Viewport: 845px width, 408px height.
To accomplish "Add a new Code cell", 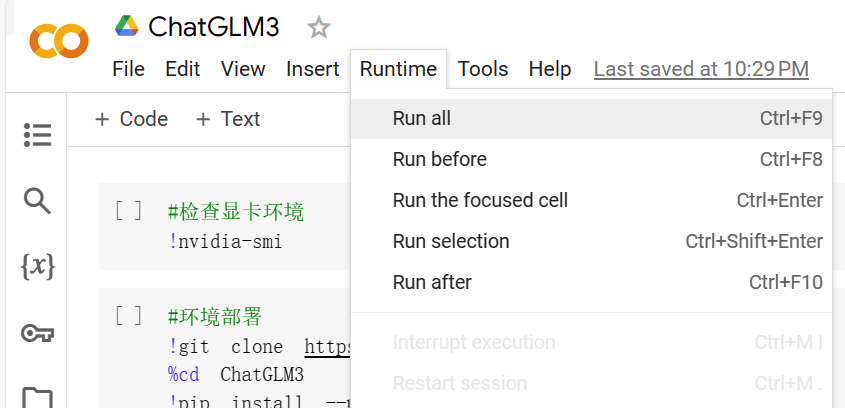I will (x=131, y=119).
